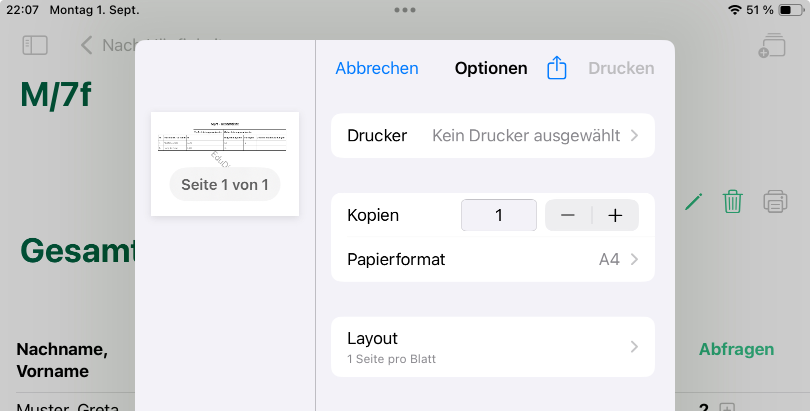Tap the share icon in print options
Screen dimensions: 810x411
(x=557, y=68)
